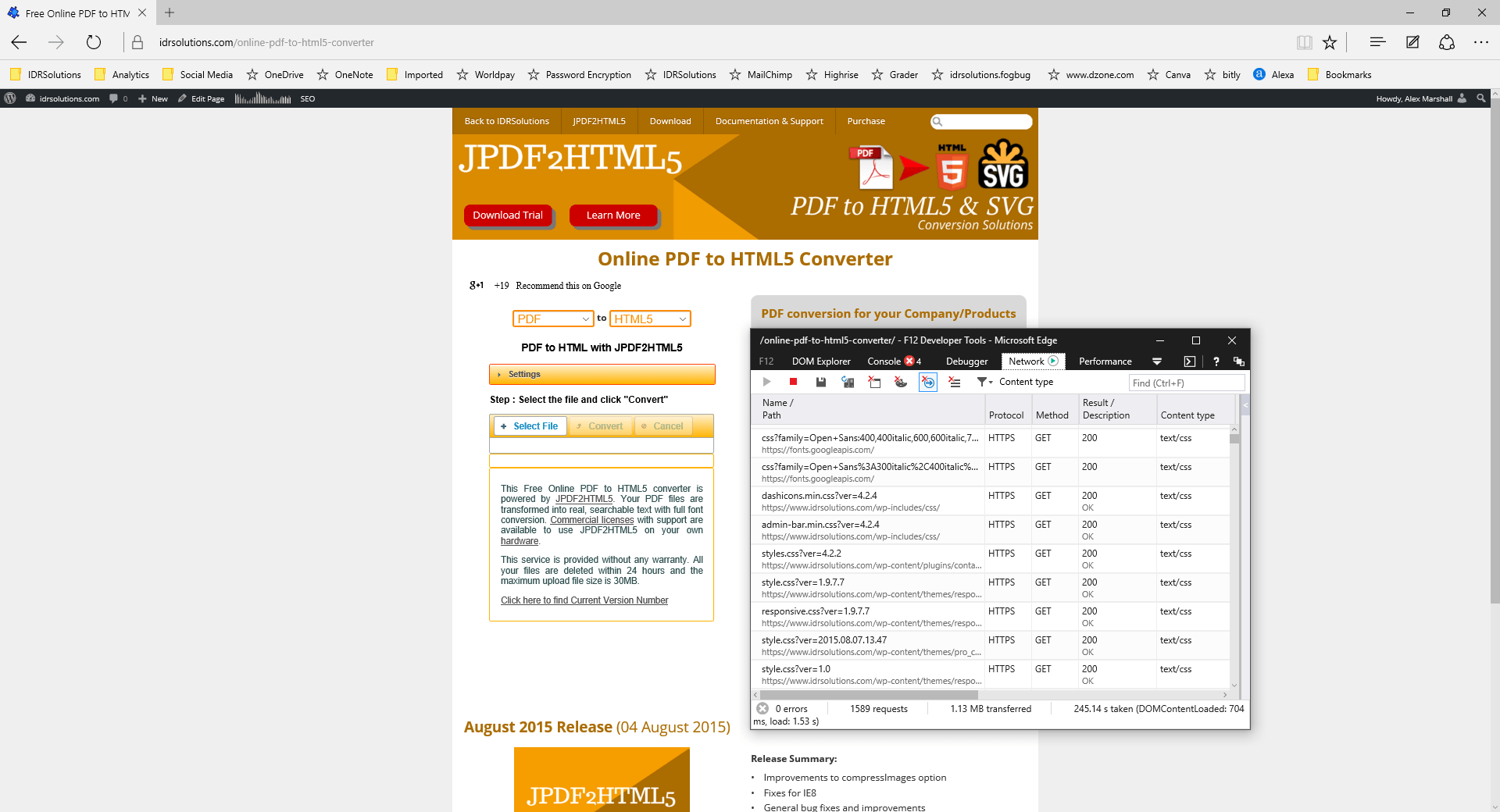Open the HTML5 output format dropdown

click(x=650, y=319)
